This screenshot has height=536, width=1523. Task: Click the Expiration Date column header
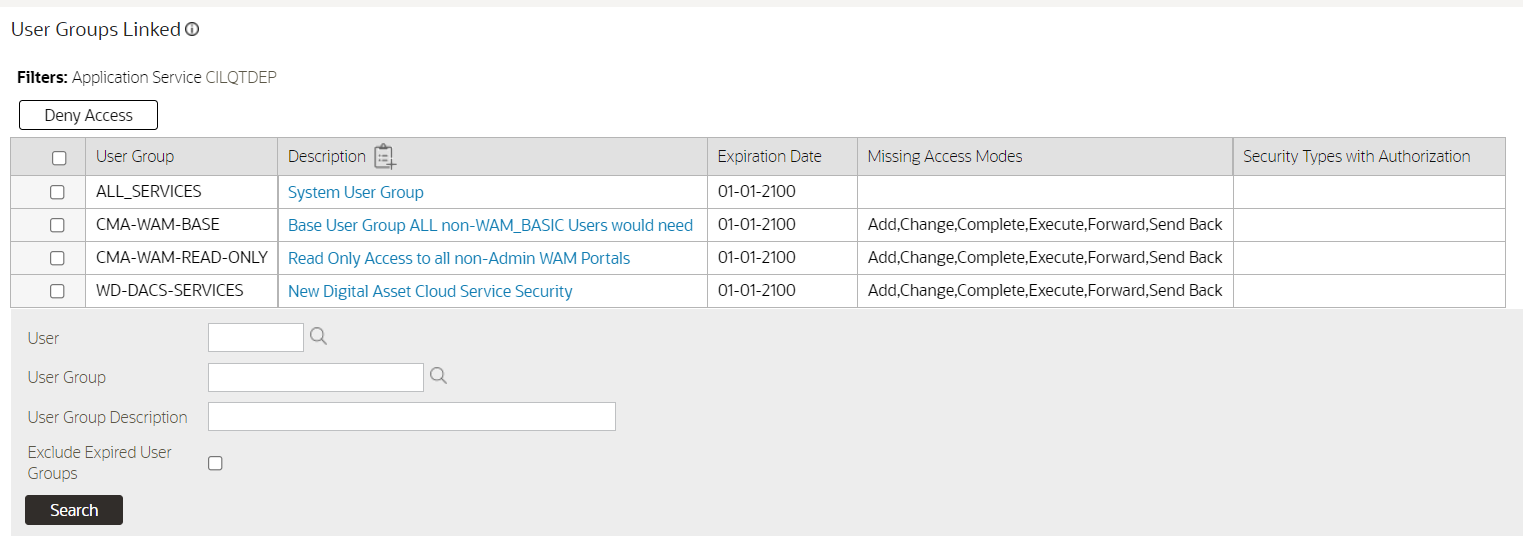770,156
